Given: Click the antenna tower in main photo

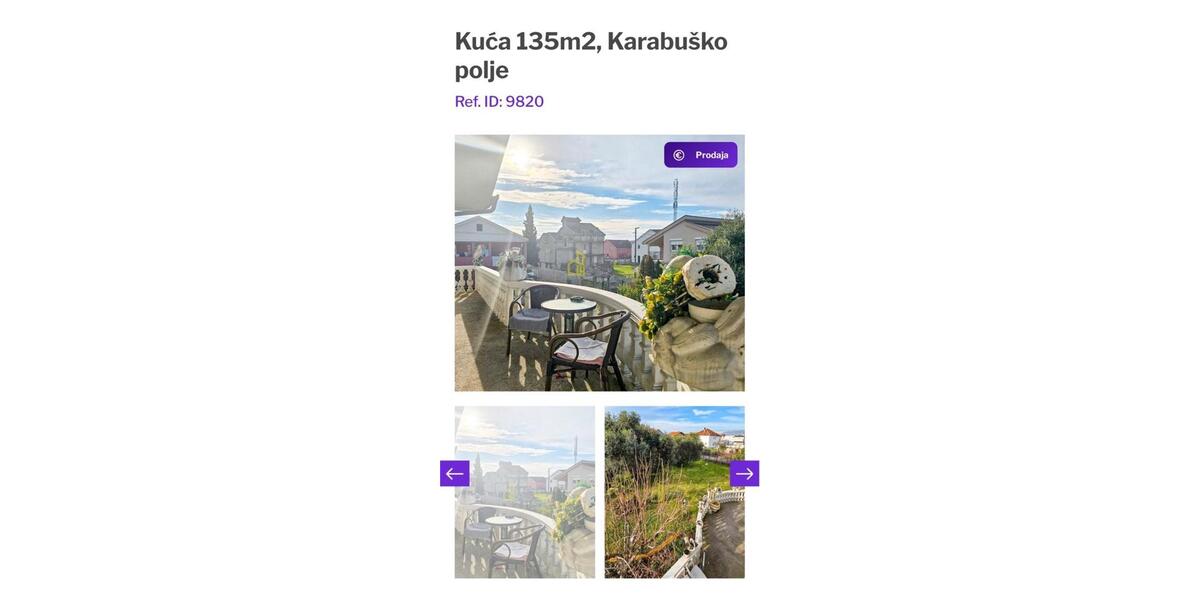Looking at the screenshot, I should (676, 198).
